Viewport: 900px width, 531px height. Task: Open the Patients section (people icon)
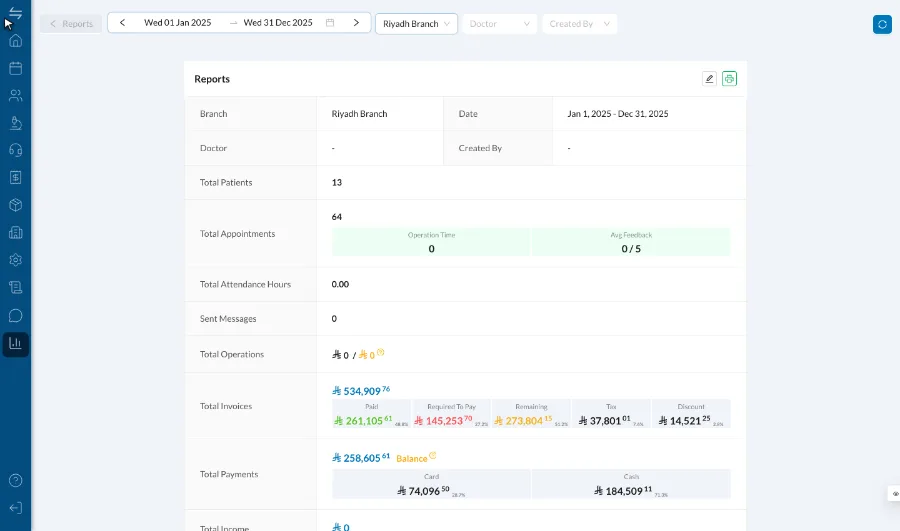(x=15, y=95)
